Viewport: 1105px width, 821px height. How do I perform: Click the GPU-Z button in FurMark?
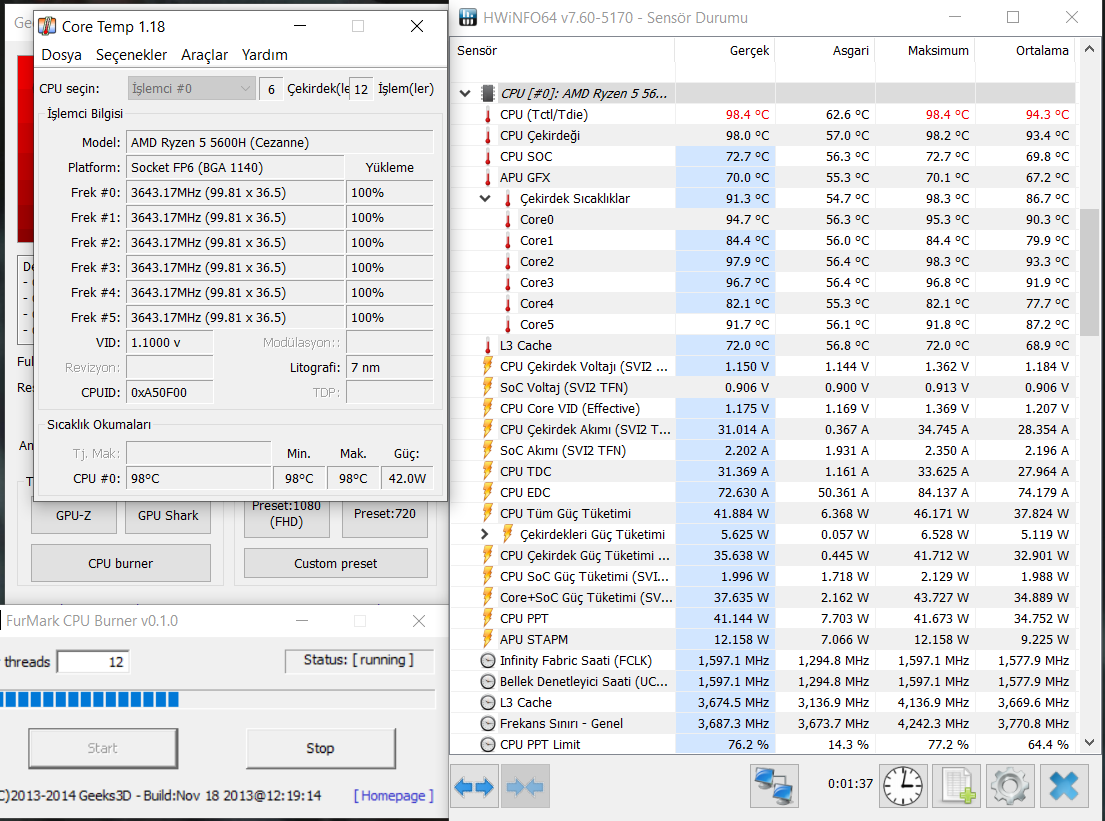coord(73,515)
